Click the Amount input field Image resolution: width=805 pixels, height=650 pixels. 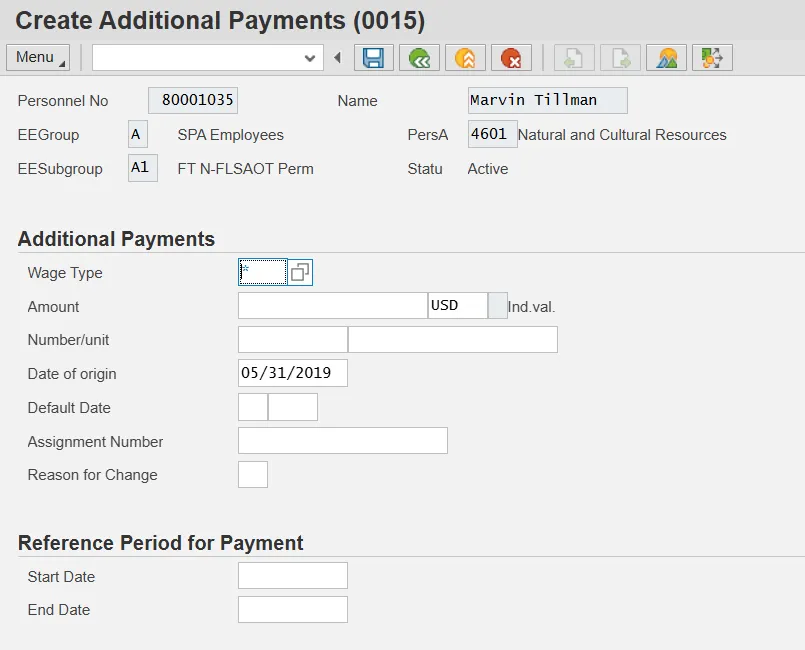click(333, 305)
